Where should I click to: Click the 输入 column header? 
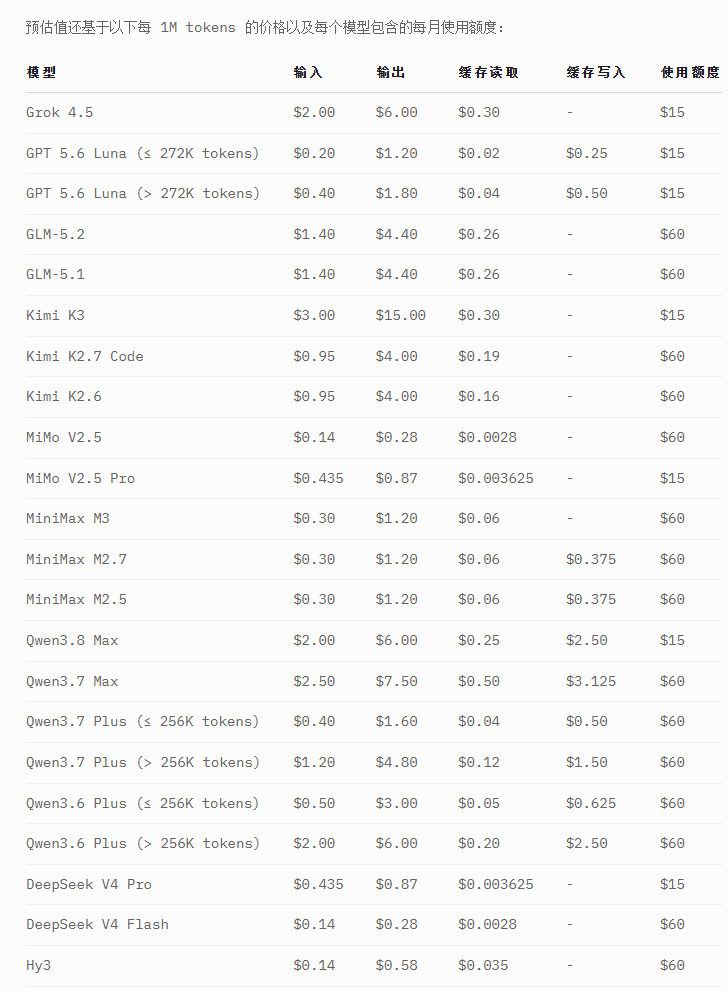308,73
